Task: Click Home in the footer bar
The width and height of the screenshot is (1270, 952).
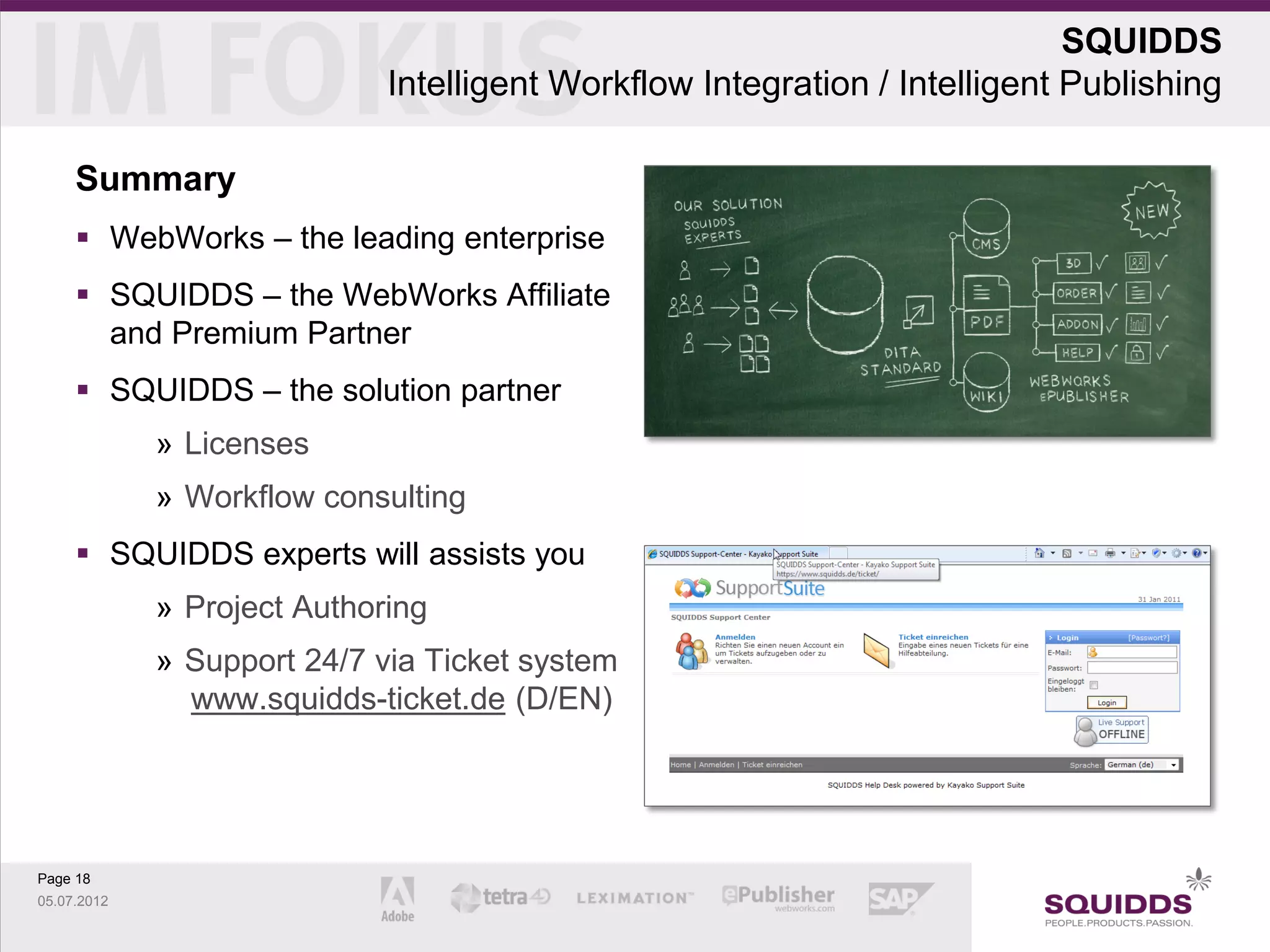Action: 680,765
